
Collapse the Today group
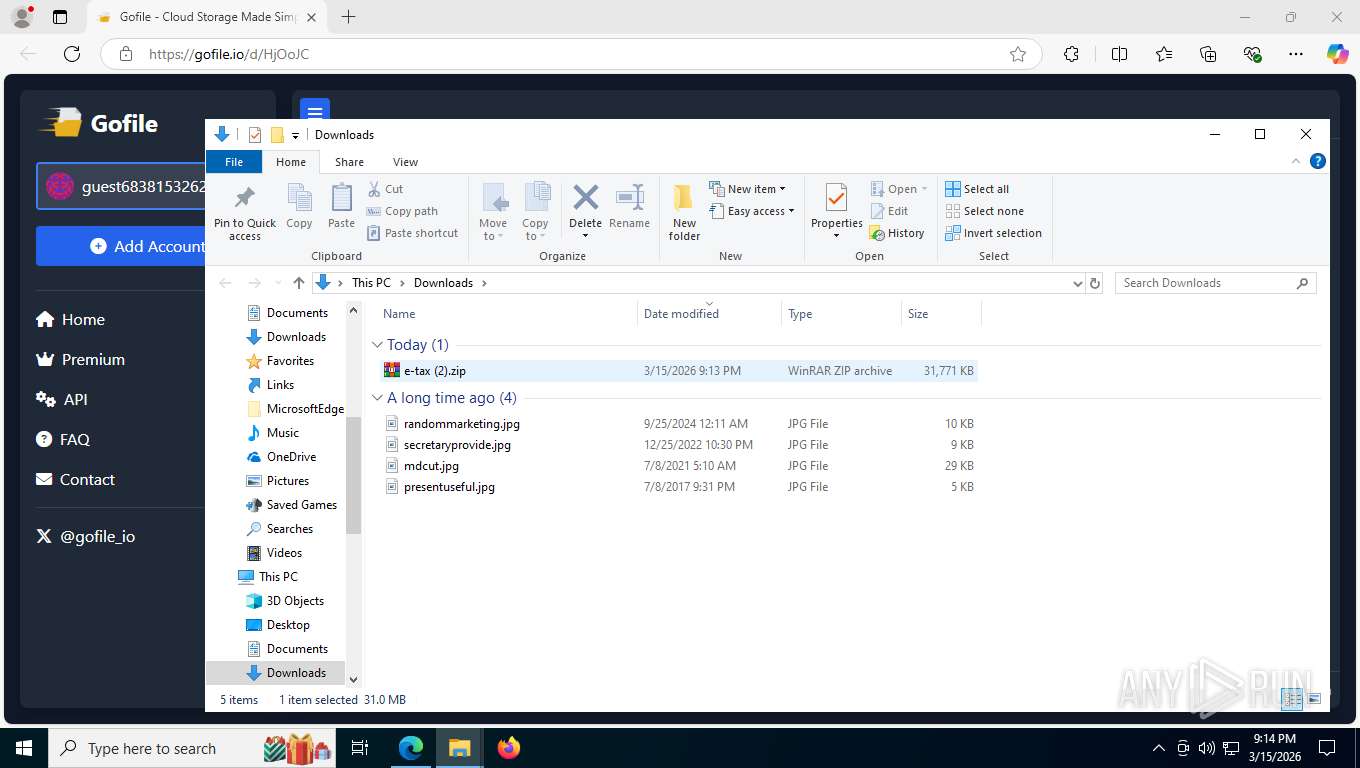377,345
